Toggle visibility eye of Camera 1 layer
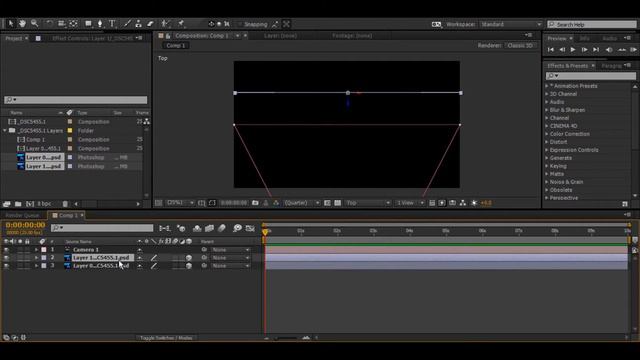This screenshot has width=640, height=360. [6, 249]
